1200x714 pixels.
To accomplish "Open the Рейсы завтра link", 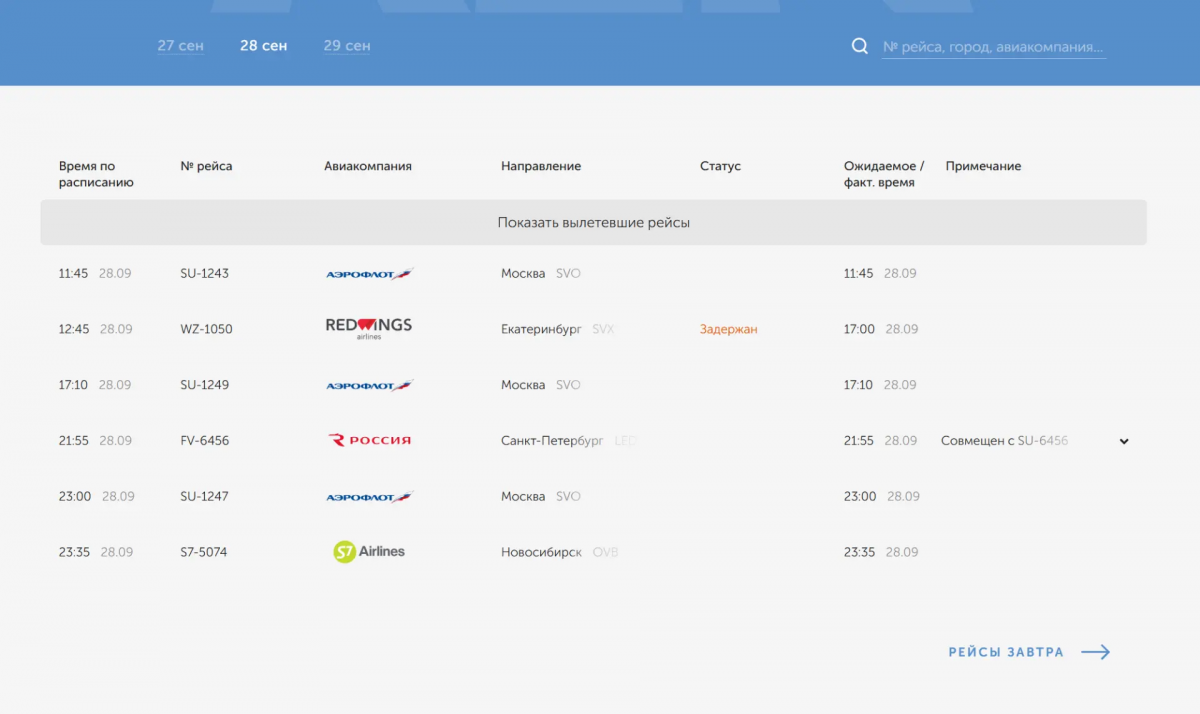I will 1006,652.
